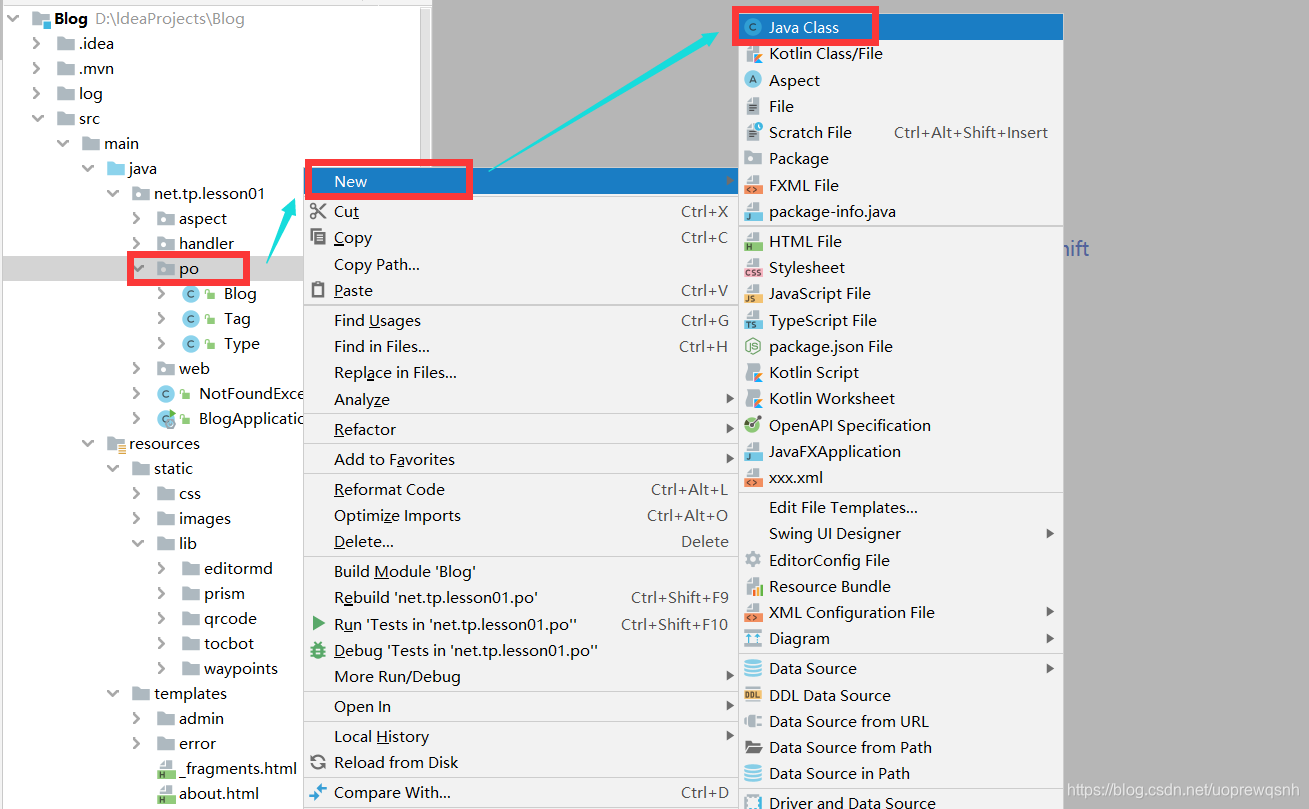Click the Kotlin Script icon
Screen dimensions: 1309x809
(x=753, y=372)
